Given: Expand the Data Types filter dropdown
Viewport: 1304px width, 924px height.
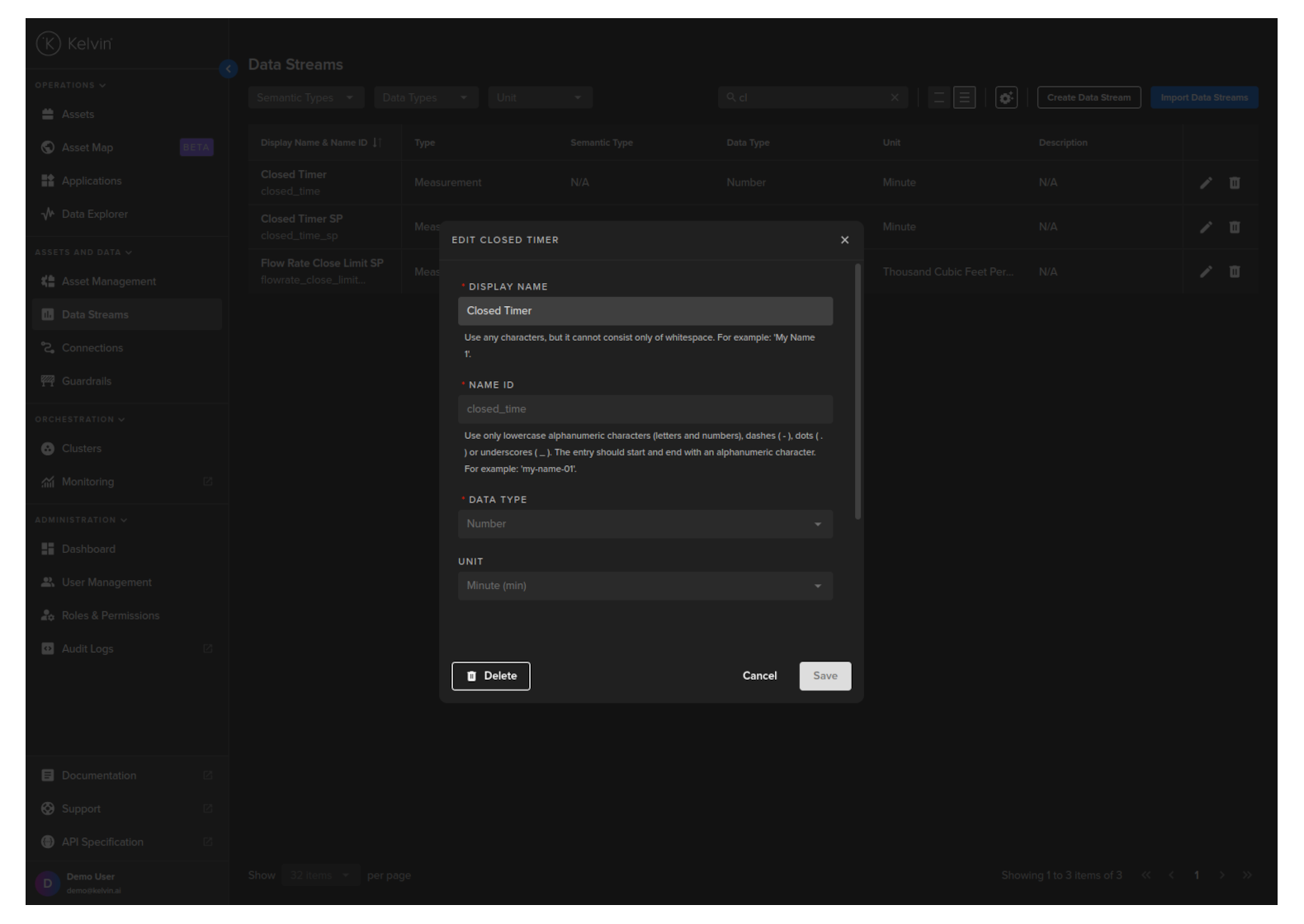Looking at the screenshot, I should [x=425, y=97].
